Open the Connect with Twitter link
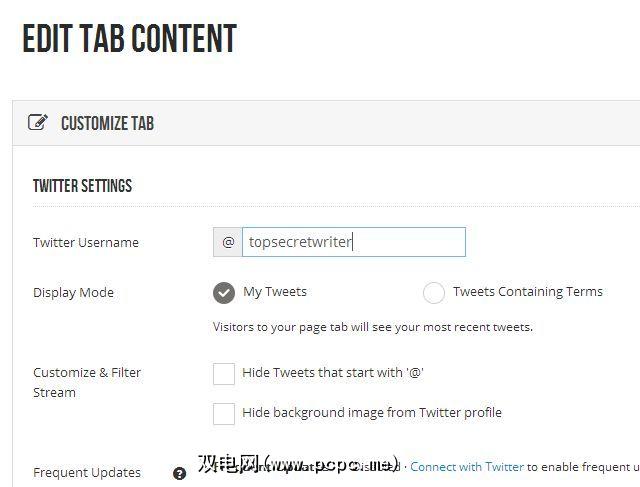The width and height of the screenshot is (640, 487). click(x=467, y=466)
